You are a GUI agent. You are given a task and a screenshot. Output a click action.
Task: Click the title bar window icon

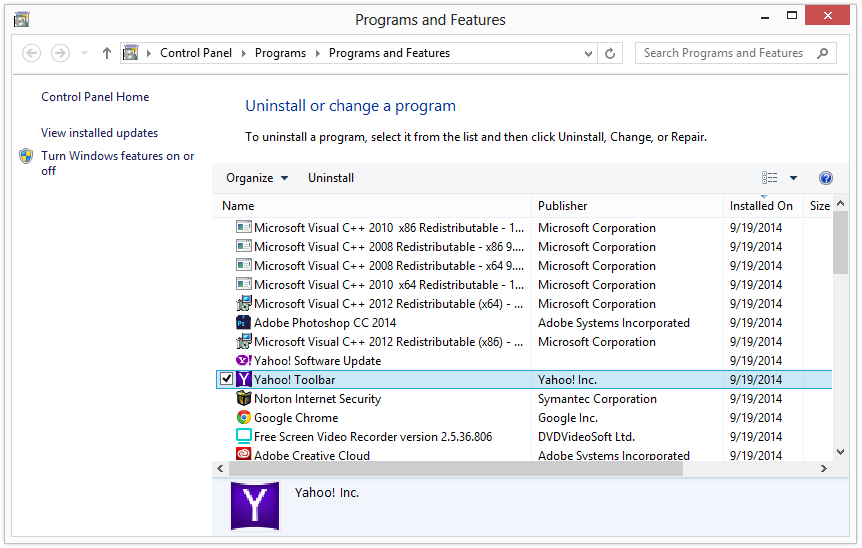click(x=21, y=20)
